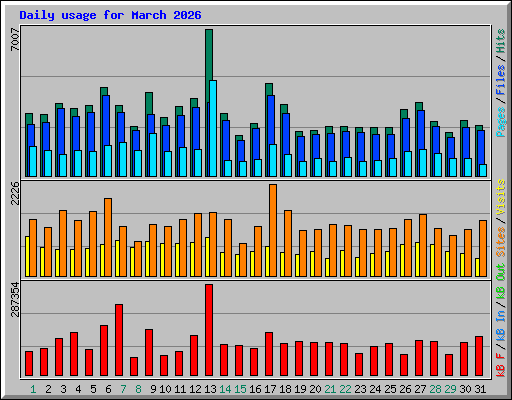Click the 2226 axis value
Screen dimensions: 512x400
(x=15, y=193)
